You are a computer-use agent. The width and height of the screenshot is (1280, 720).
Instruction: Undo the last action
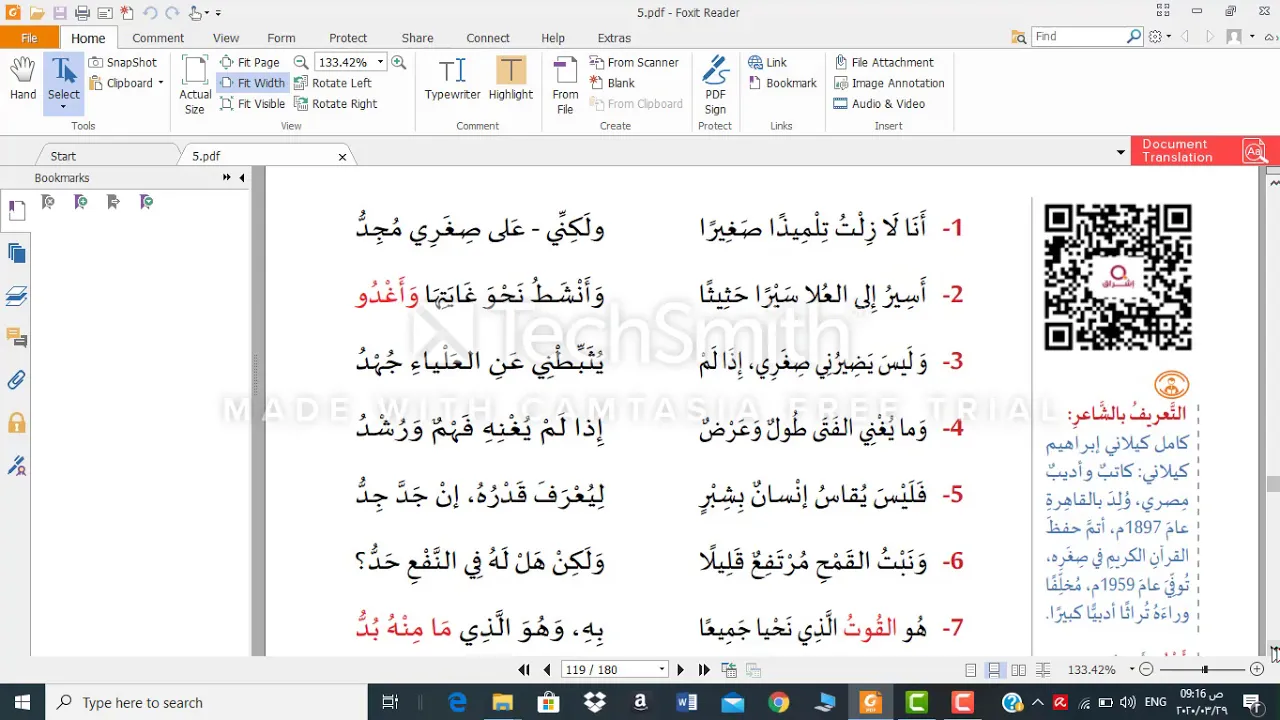pos(149,13)
